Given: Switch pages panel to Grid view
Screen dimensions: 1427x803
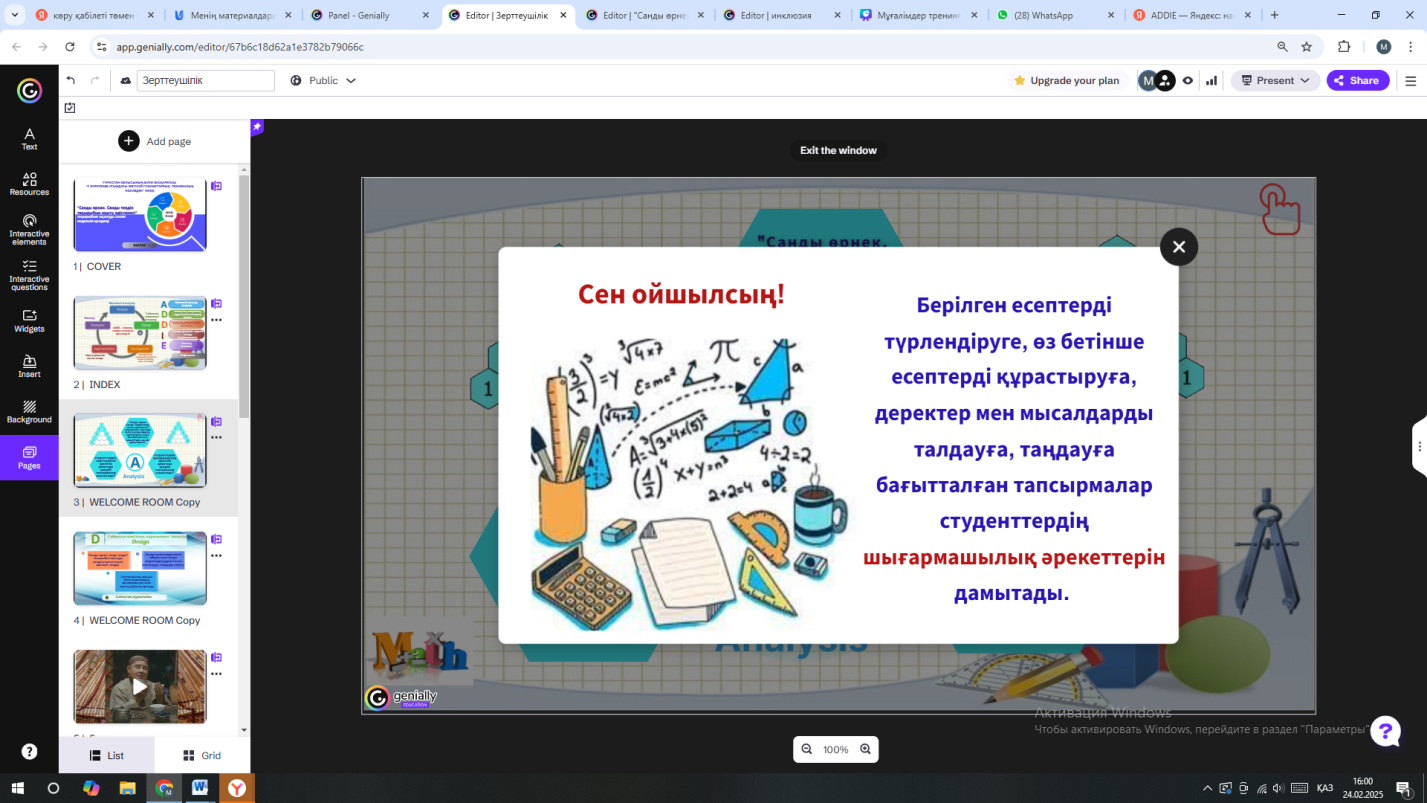Looking at the screenshot, I should point(202,756).
